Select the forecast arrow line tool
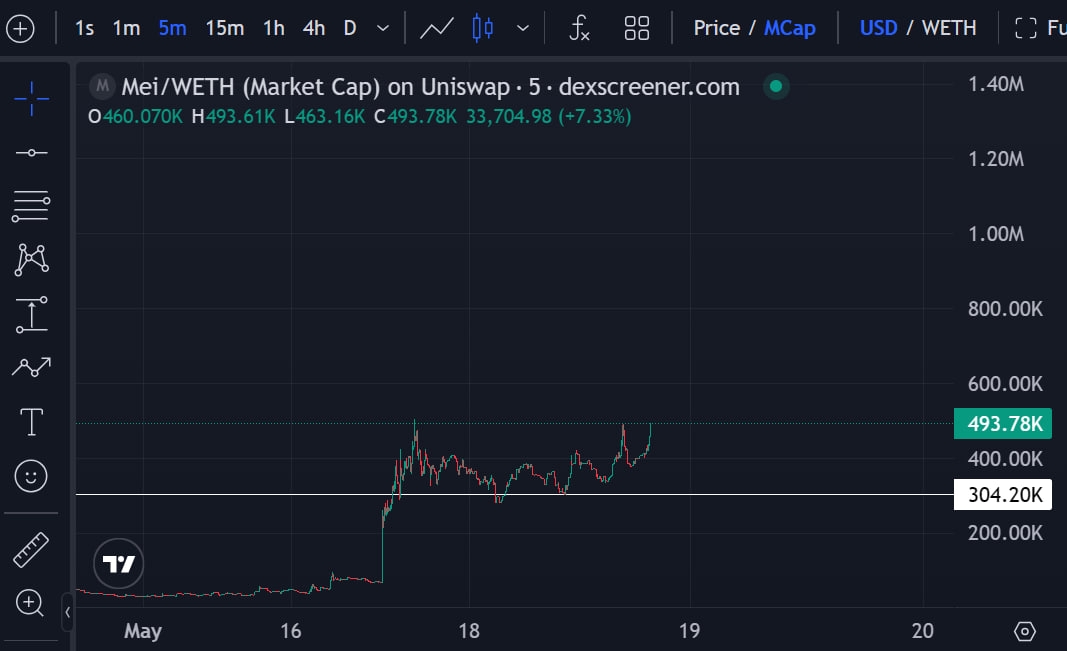This screenshot has width=1067, height=651. point(31,367)
